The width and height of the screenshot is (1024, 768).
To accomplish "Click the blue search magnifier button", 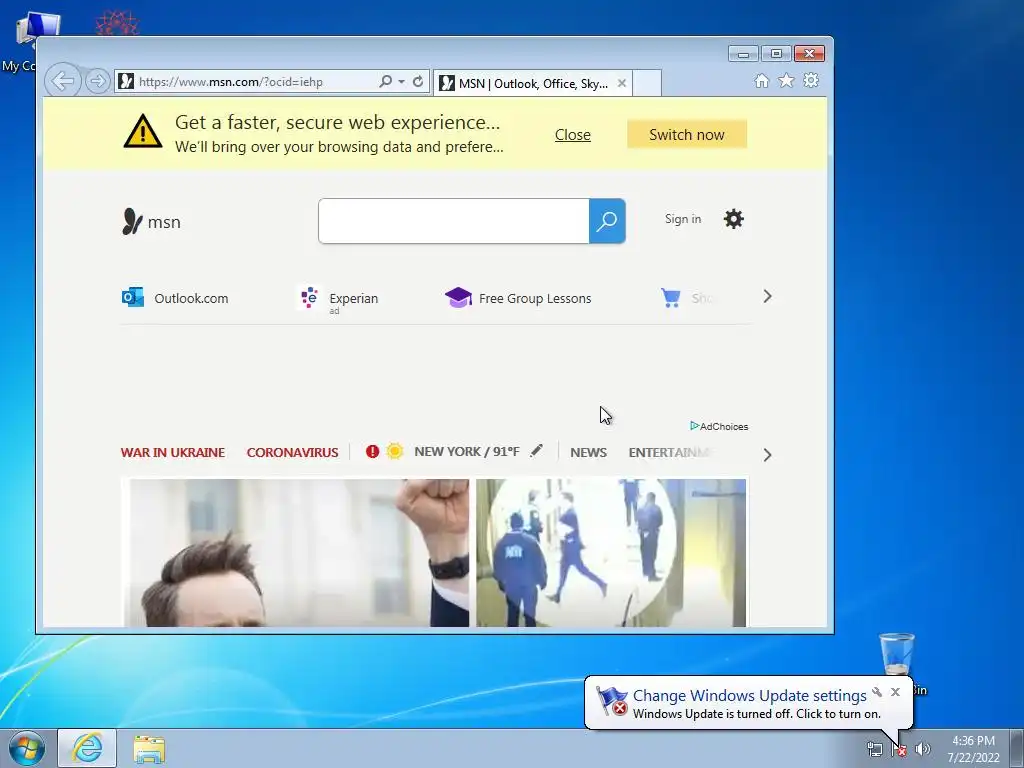I will [607, 221].
